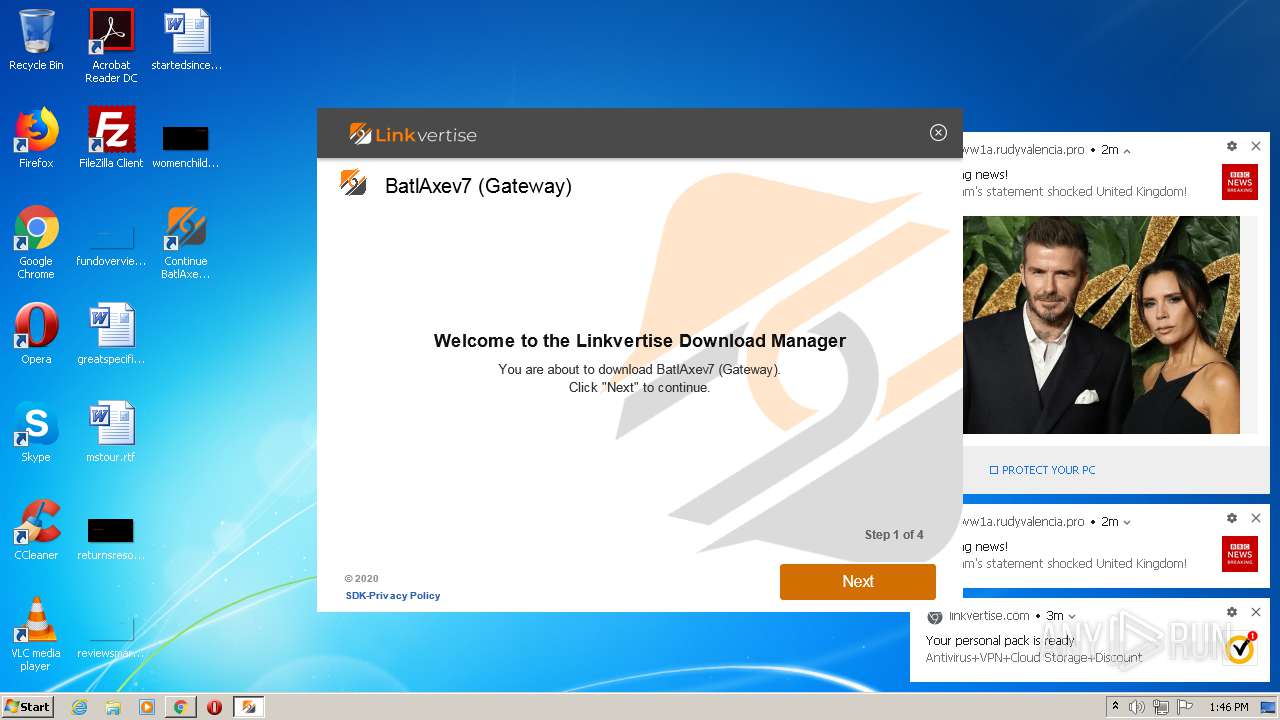
Task: Open the womenchild desktop file
Action: pyautogui.click(x=186, y=146)
